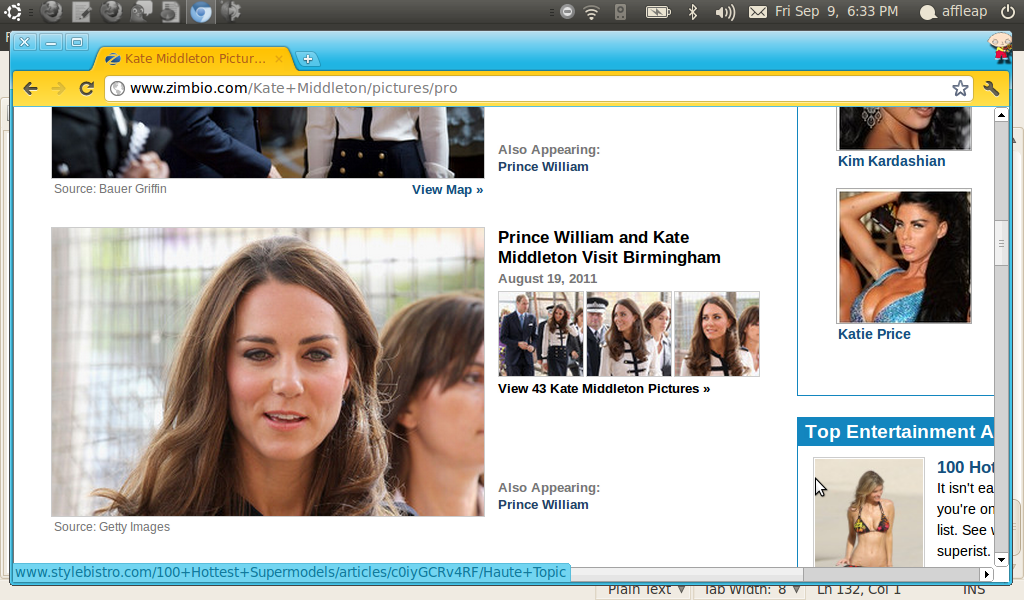Click the cropped photo above Bauer Griffin source
The height and width of the screenshot is (600, 1024).
pos(268,142)
